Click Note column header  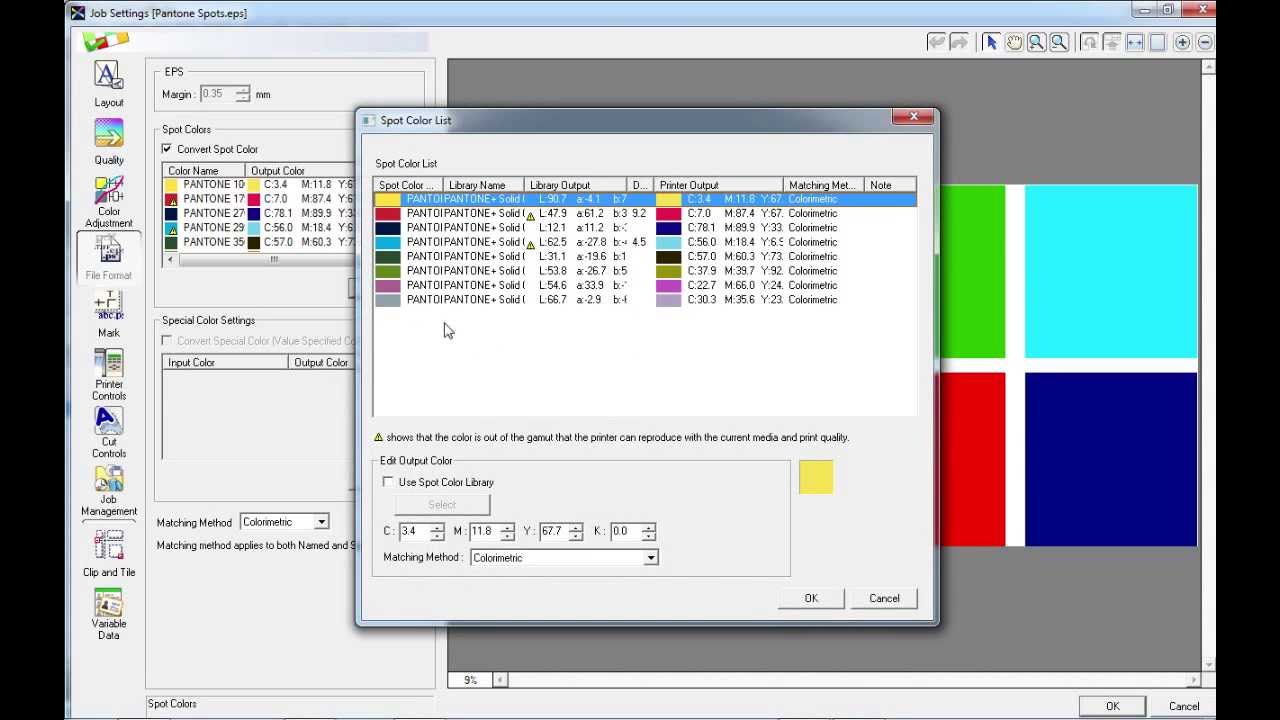889,185
